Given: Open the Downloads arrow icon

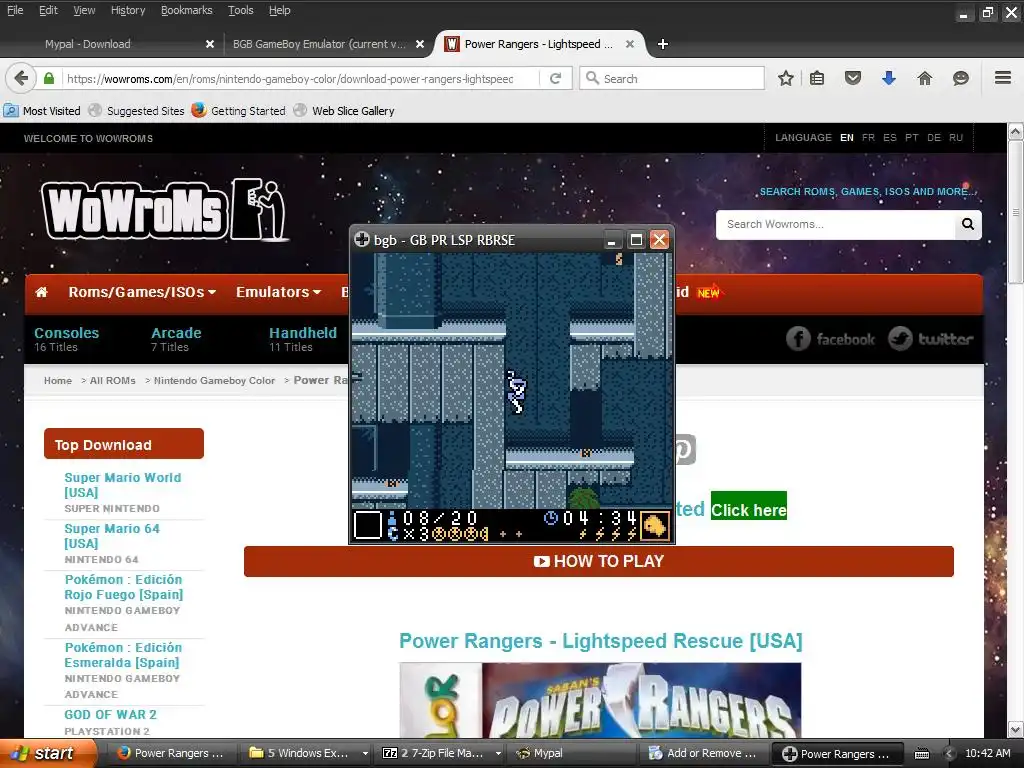Looking at the screenshot, I should click(888, 78).
